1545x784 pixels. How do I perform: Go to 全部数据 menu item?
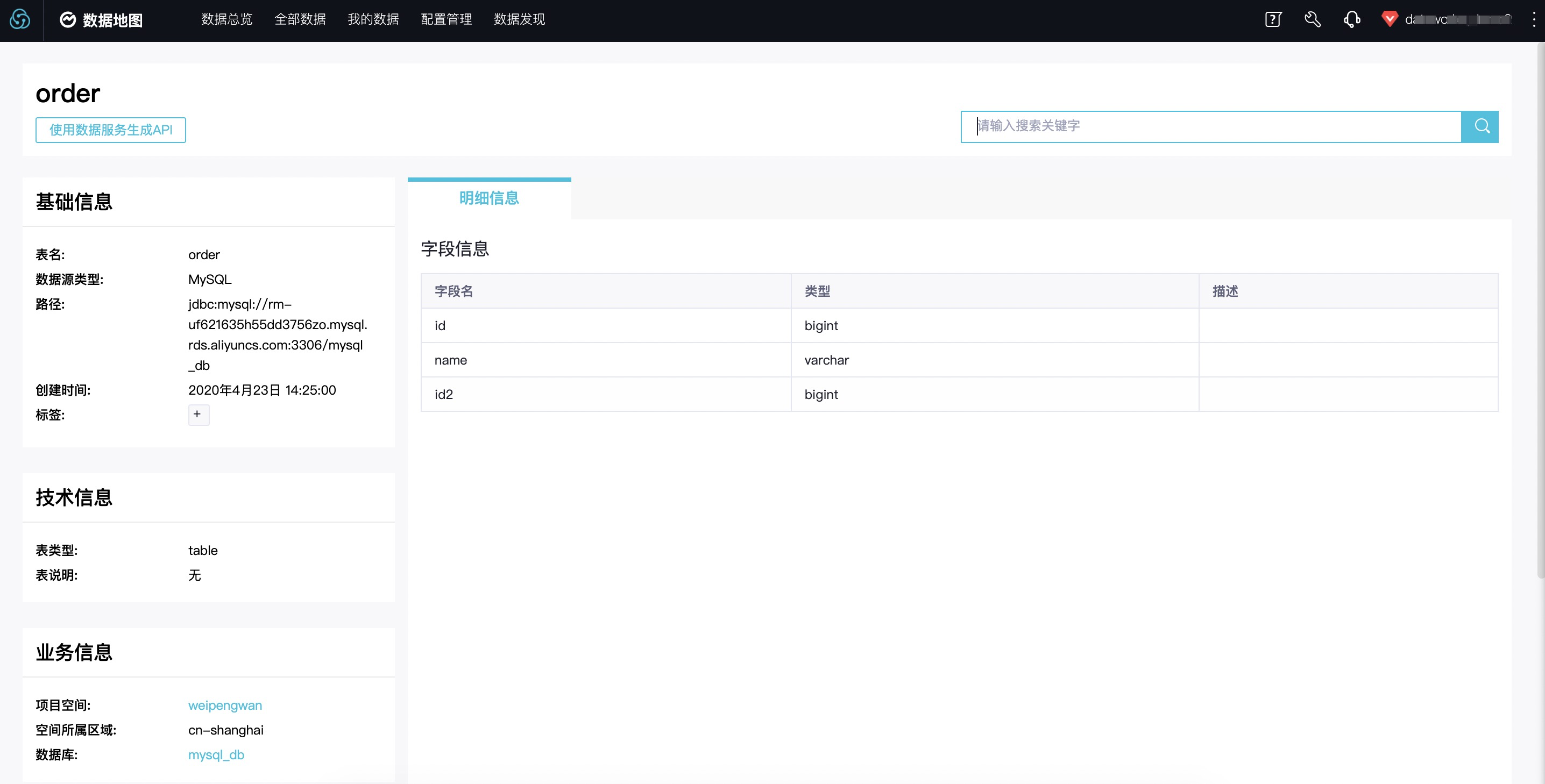point(300,20)
